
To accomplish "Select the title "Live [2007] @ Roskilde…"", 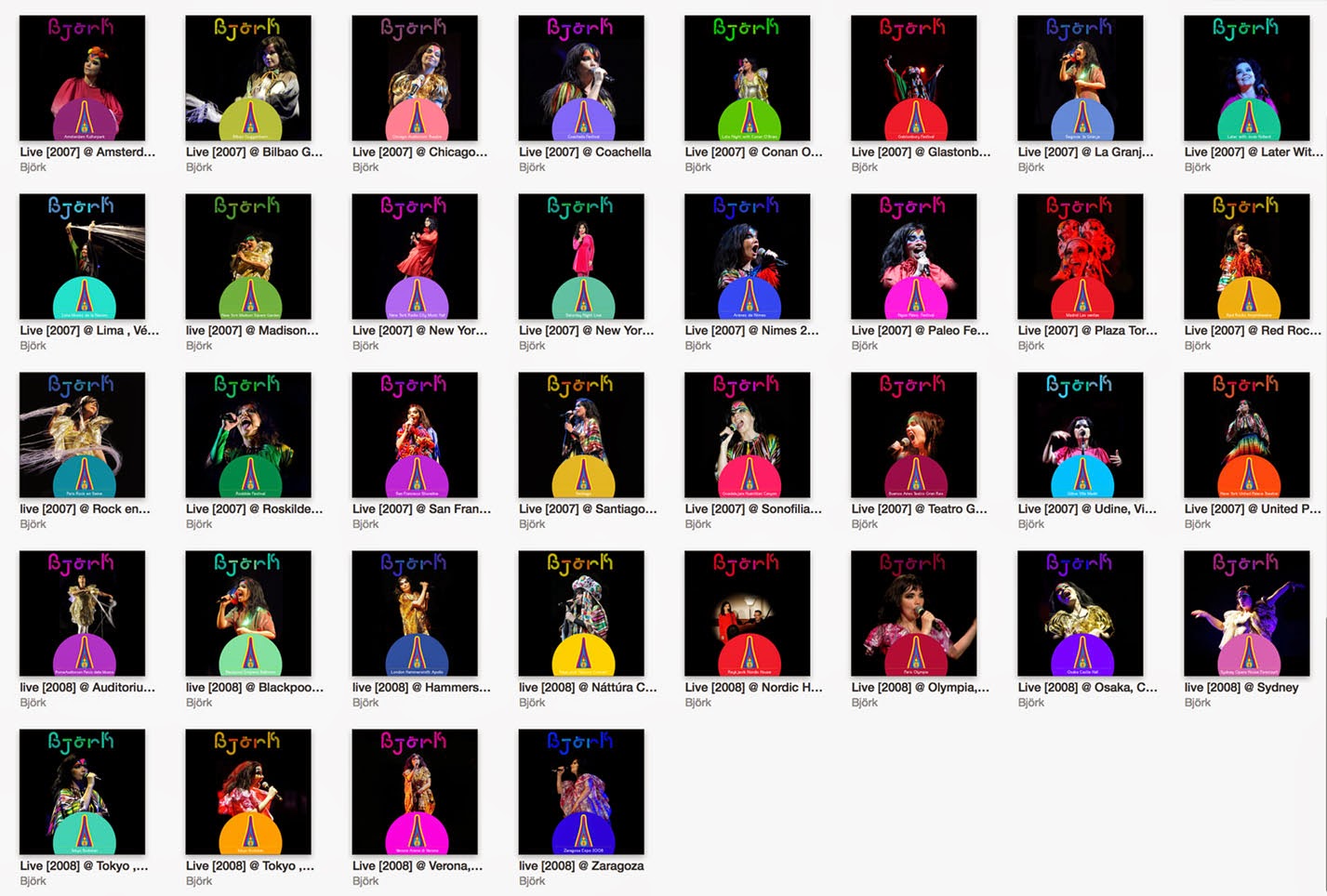I will [x=255, y=508].
